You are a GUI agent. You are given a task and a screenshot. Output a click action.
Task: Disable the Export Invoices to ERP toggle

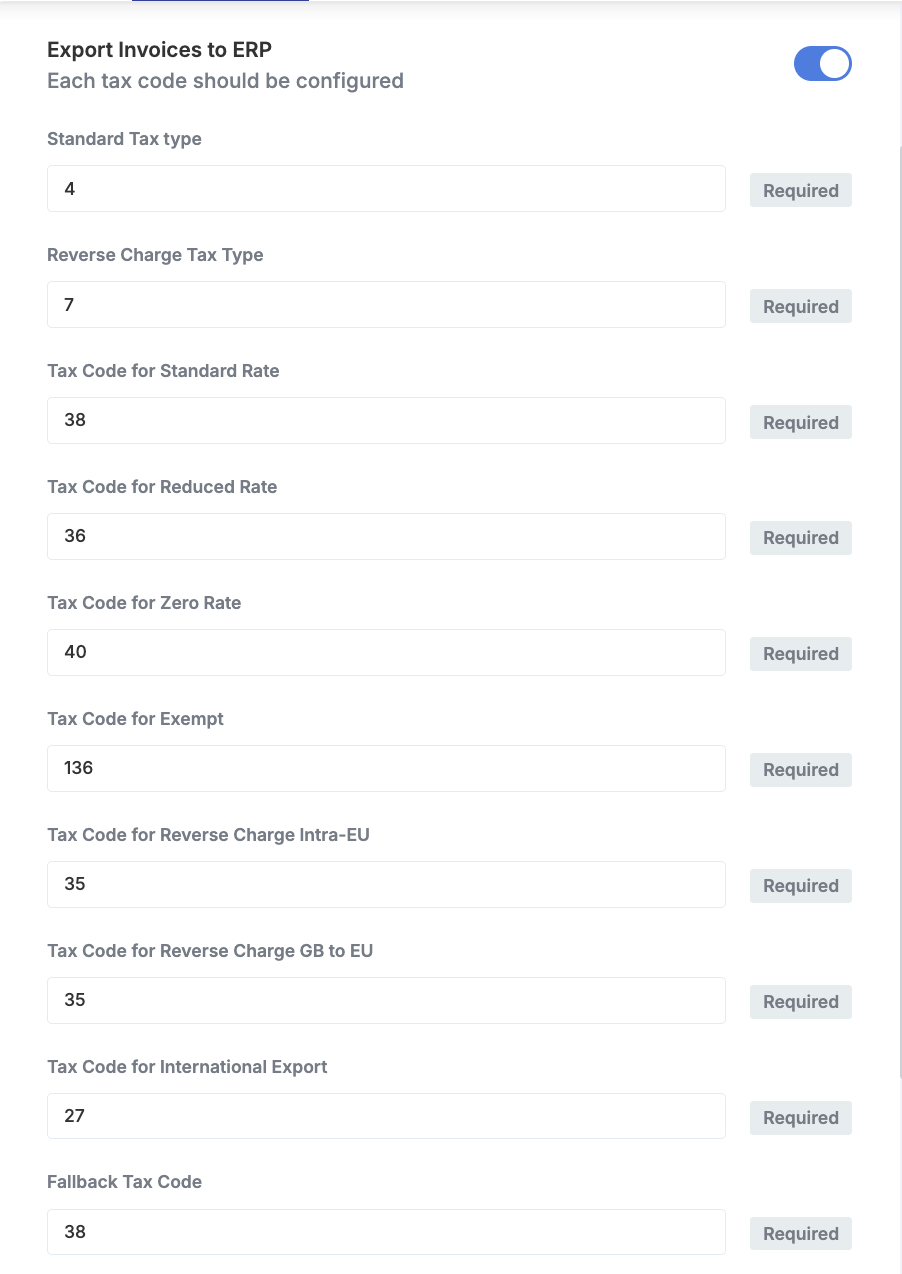pyautogui.click(x=822, y=64)
